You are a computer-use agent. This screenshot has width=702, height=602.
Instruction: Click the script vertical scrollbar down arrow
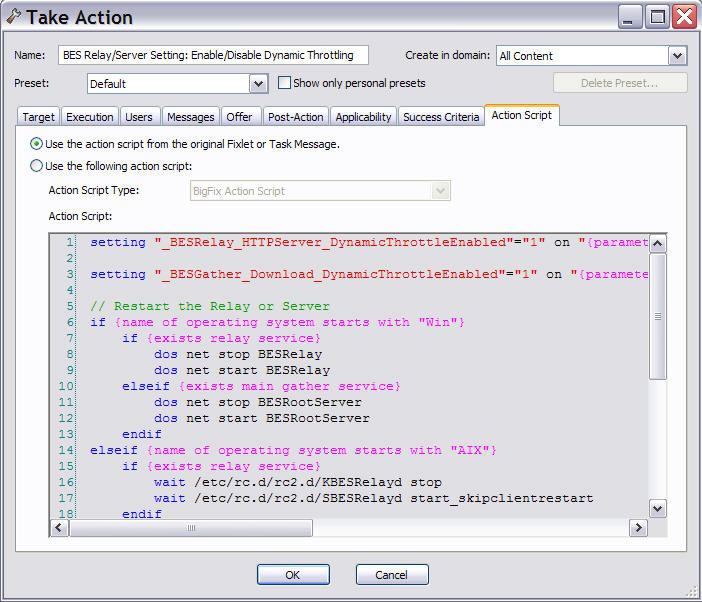point(657,508)
